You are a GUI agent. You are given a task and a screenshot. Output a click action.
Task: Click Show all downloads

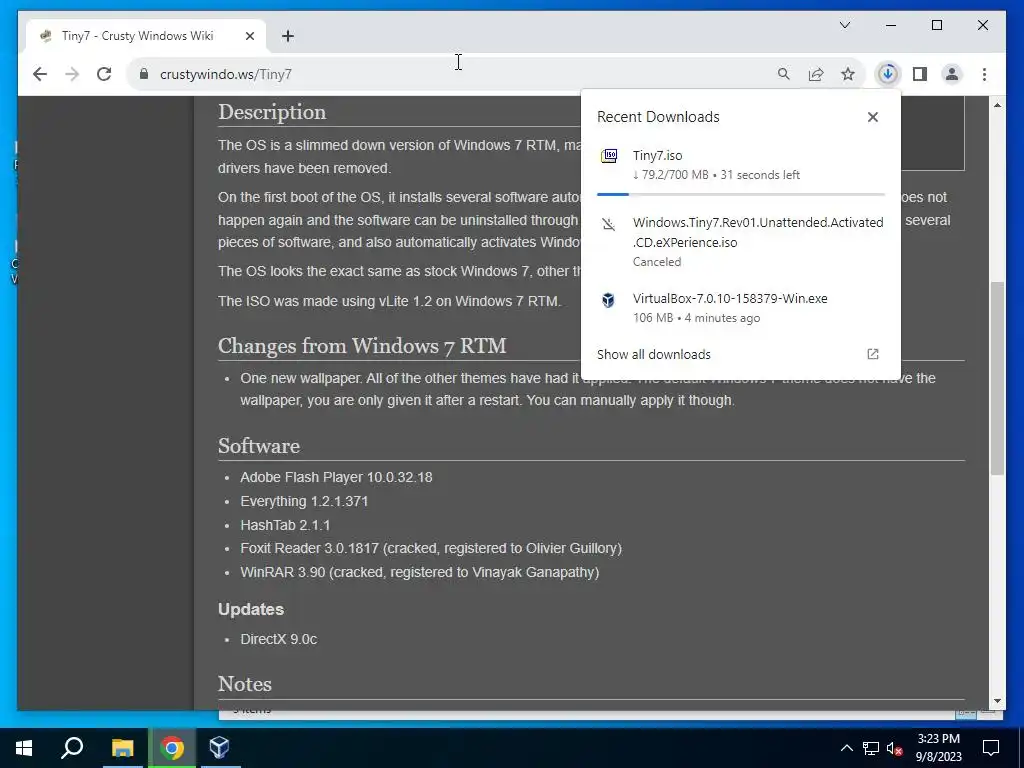(654, 355)
